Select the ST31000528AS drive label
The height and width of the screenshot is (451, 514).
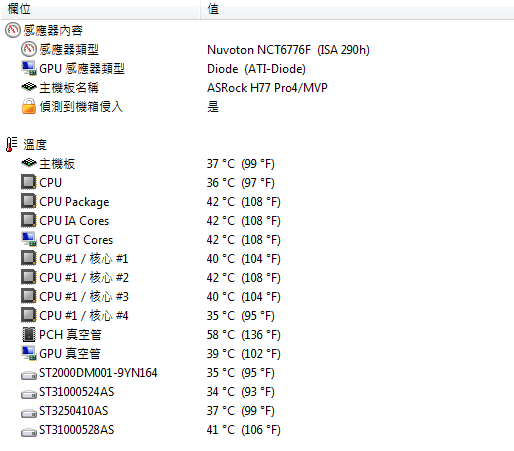(77, 430)
